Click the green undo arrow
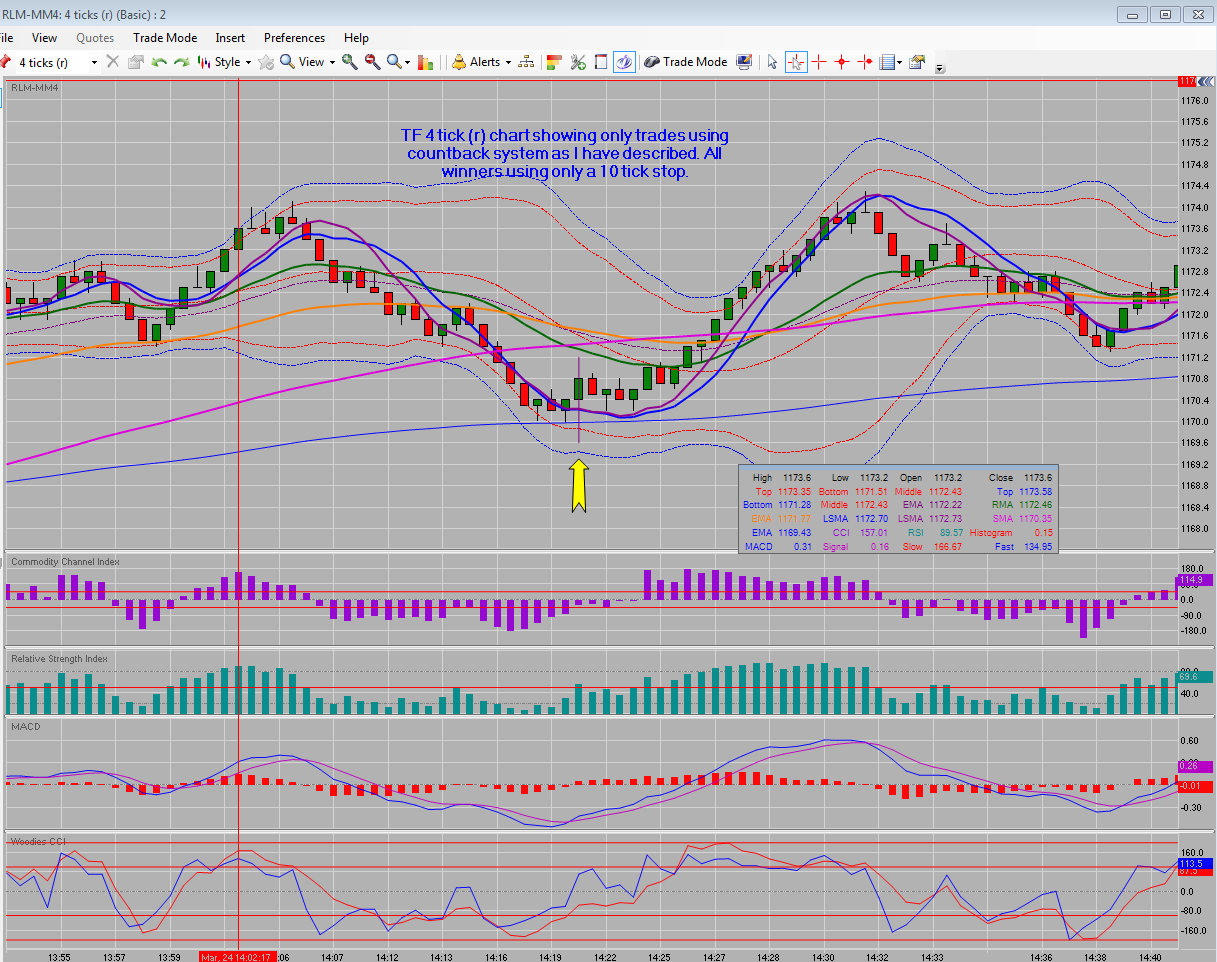1217x962 pixels. pos(159,62)
